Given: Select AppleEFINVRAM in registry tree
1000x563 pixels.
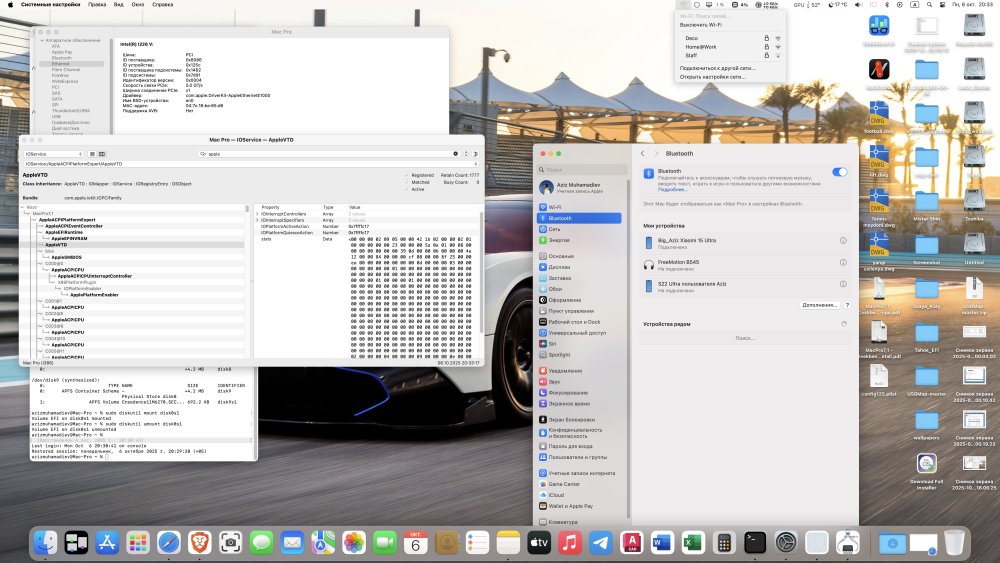Looking at the screenshot, I should pos(69,239).
